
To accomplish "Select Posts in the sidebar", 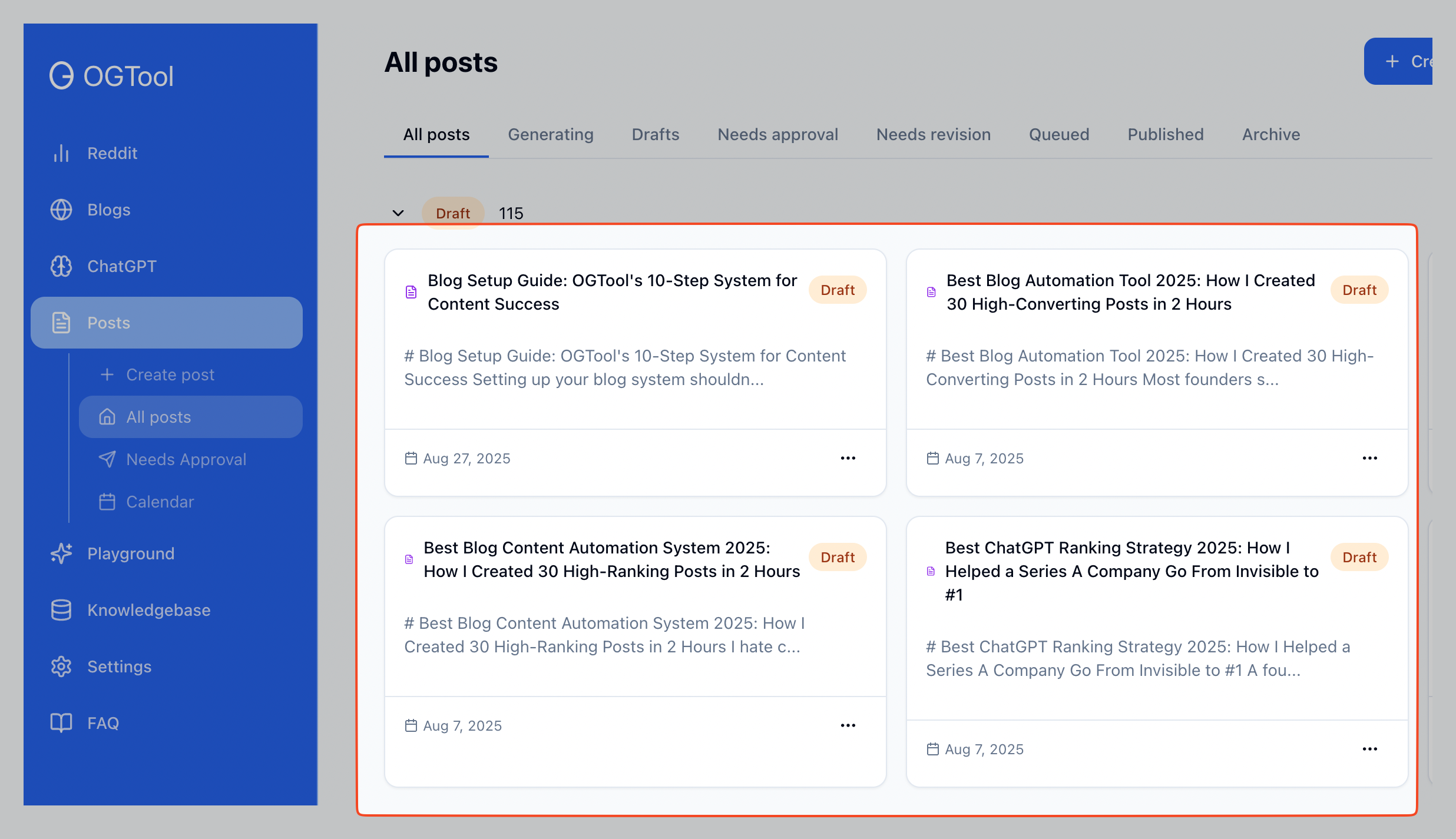I will pyautogui.click(x=167, y=323).
